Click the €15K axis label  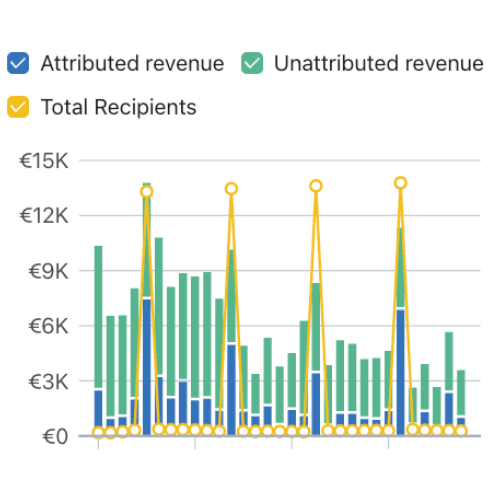pos(44,161)
